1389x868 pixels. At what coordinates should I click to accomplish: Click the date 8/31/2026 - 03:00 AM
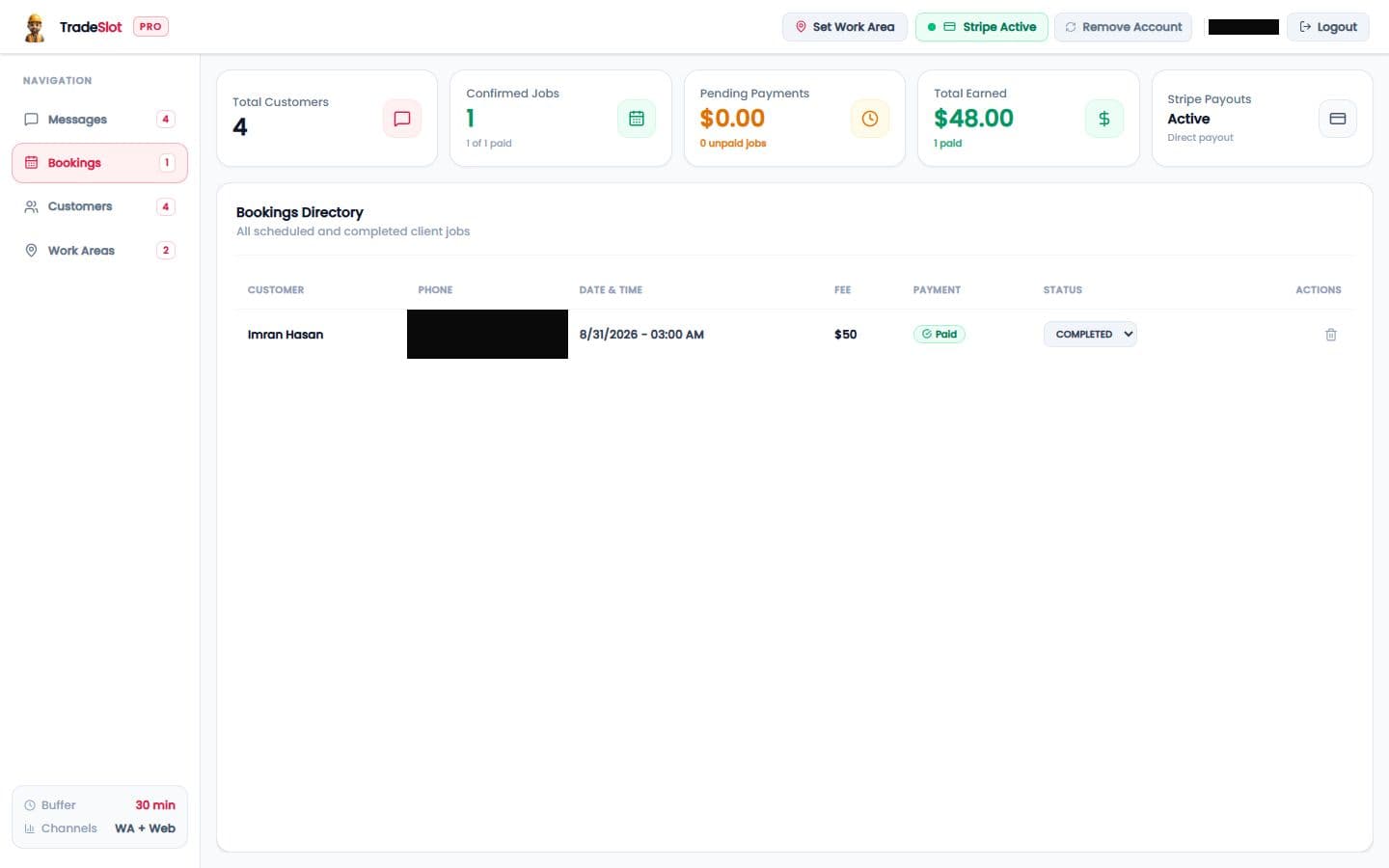641,335
